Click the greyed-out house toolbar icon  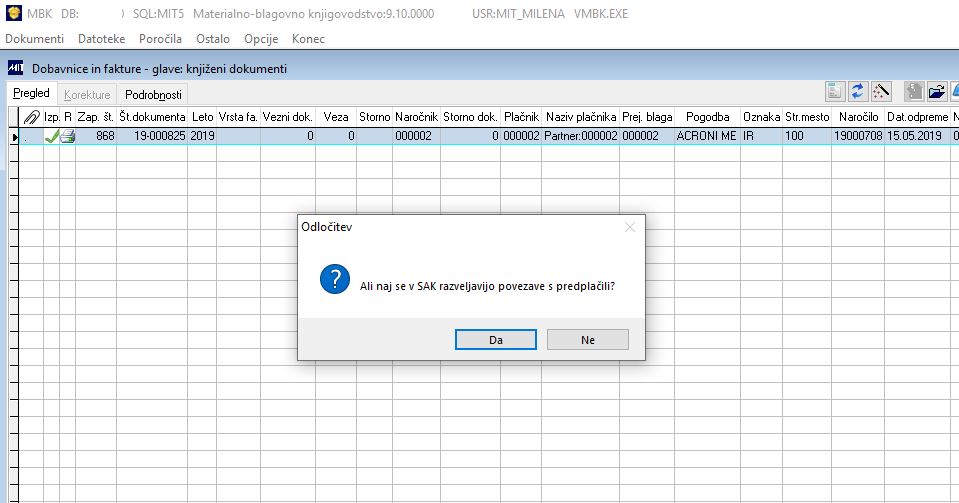pyautogui.click(x=914, y=92)
